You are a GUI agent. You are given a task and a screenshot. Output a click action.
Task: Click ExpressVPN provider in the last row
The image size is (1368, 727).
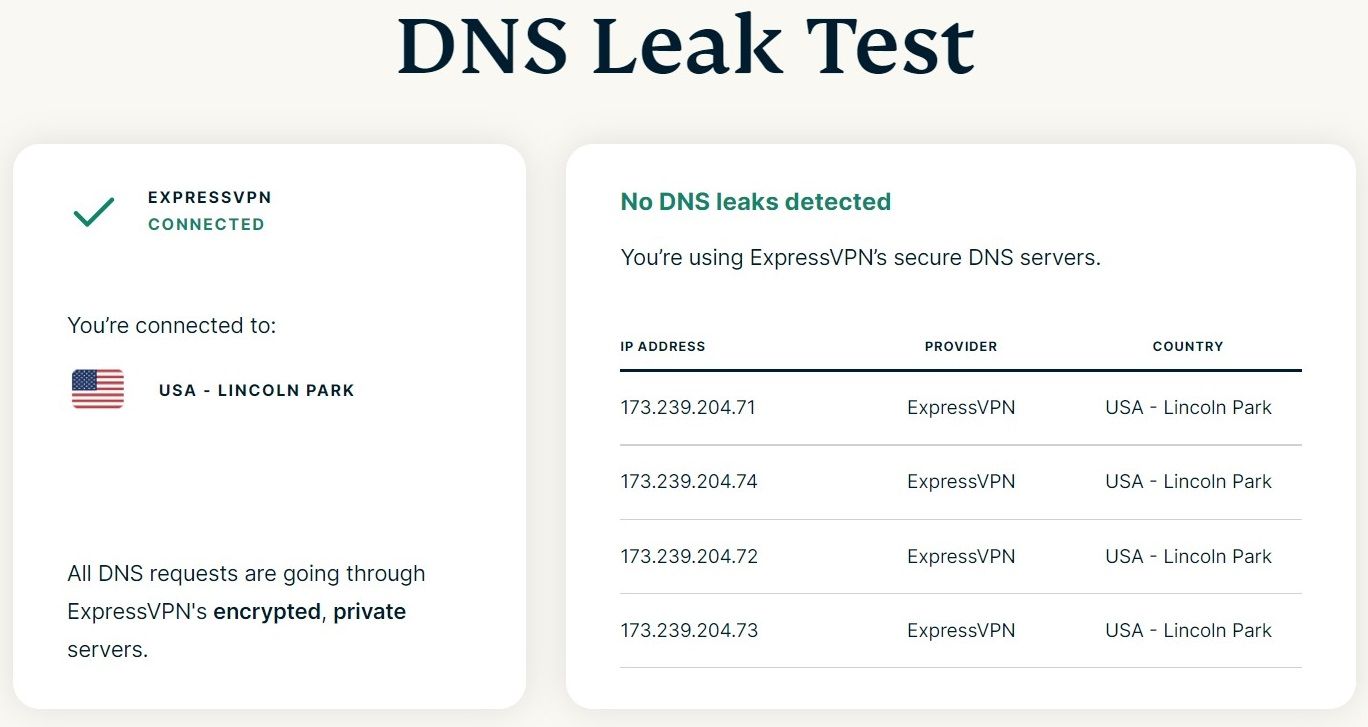coord(960,631)
